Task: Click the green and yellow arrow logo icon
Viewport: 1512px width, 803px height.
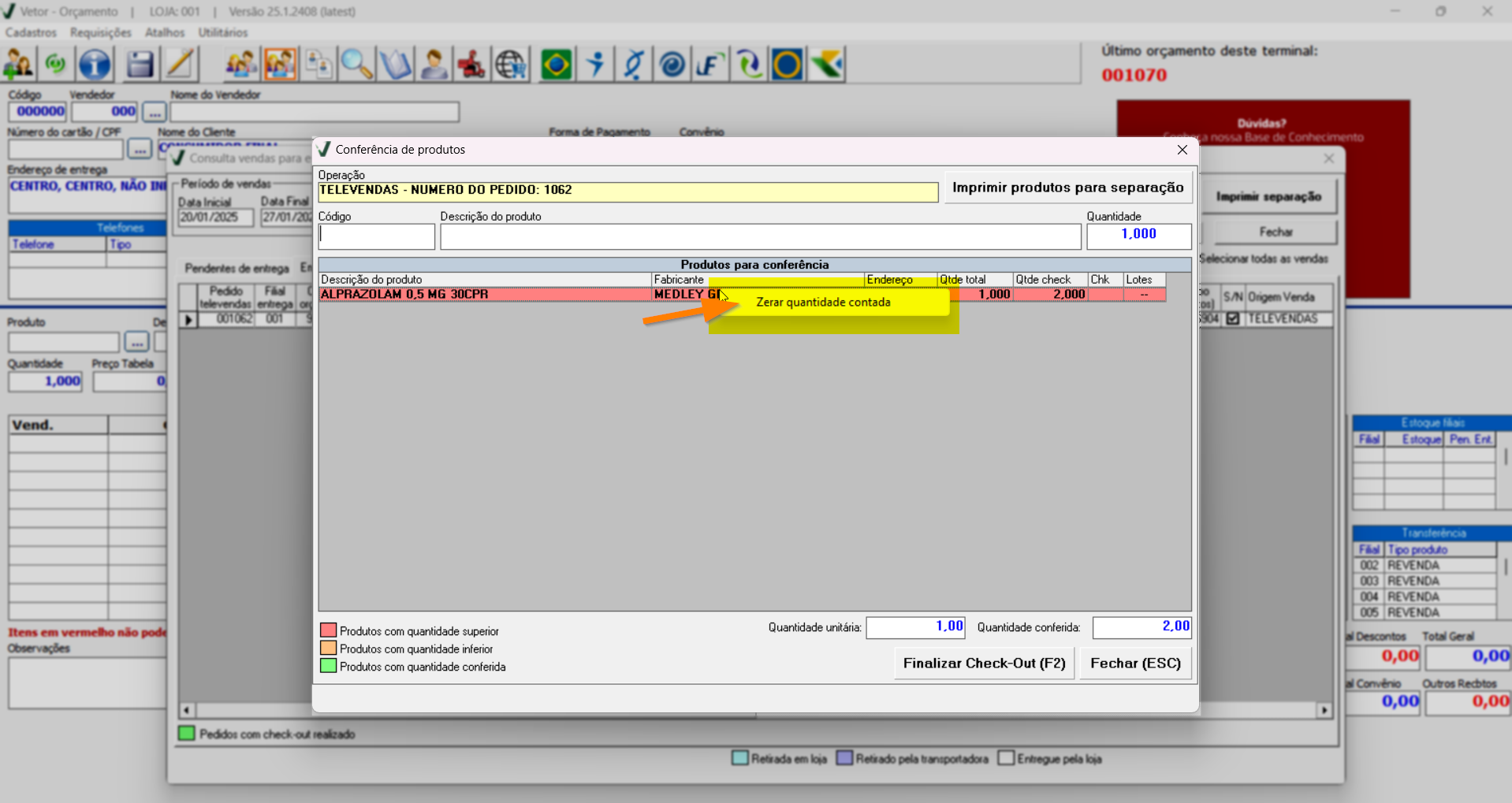Action: pyautogui.click(x=826, y=64)
